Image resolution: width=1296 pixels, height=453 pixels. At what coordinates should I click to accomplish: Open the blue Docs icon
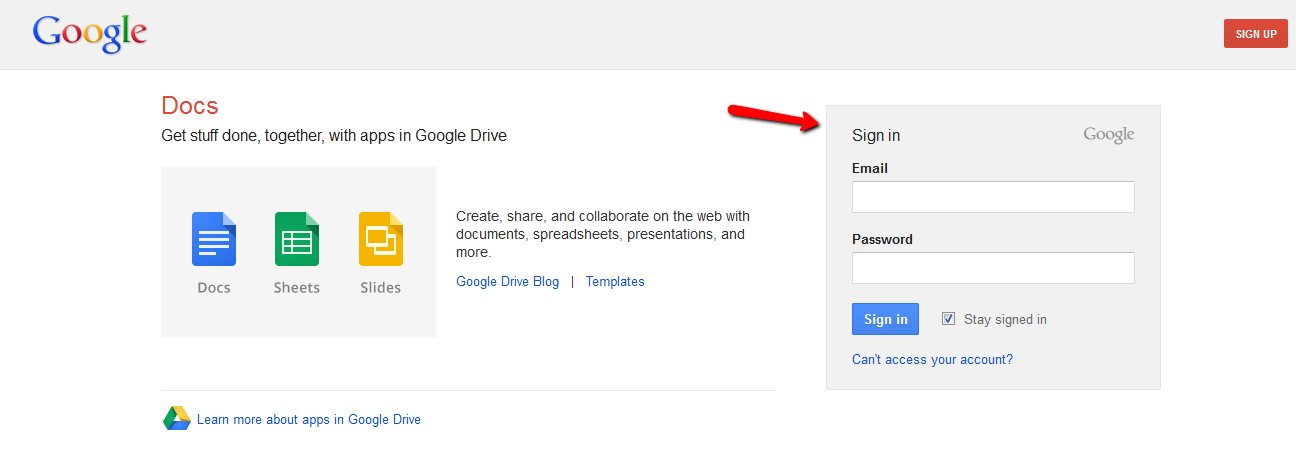(x=214, y=239)
